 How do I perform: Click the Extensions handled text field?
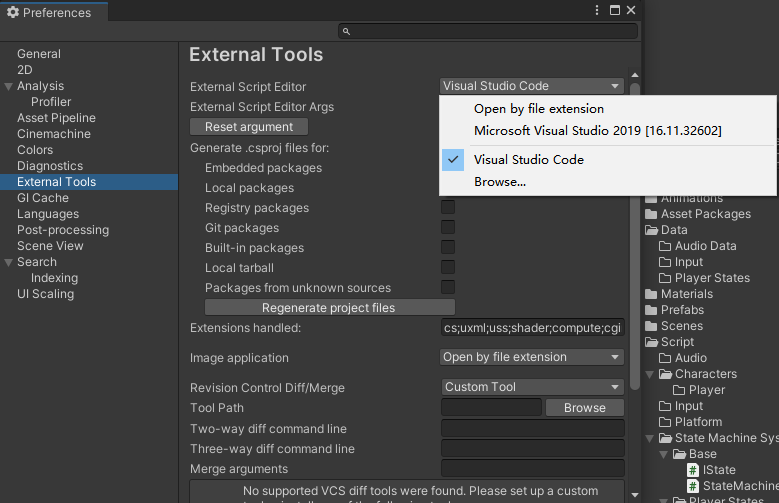[533, 328]
